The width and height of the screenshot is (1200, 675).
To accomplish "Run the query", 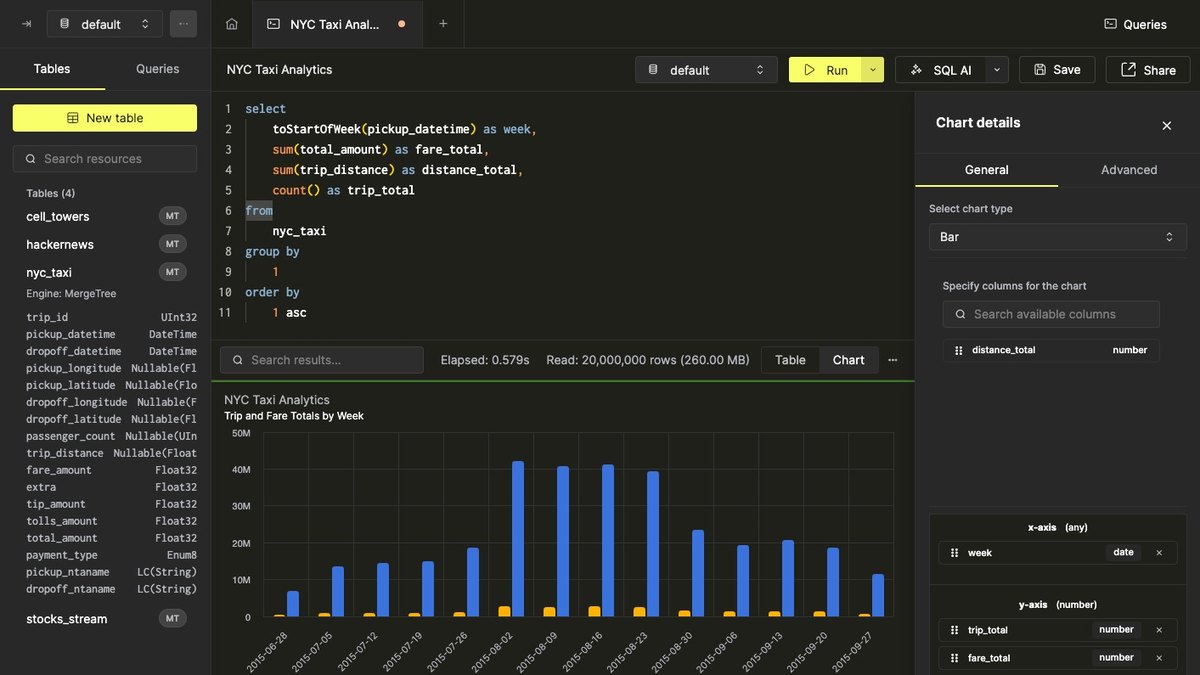I will [826, 70].
